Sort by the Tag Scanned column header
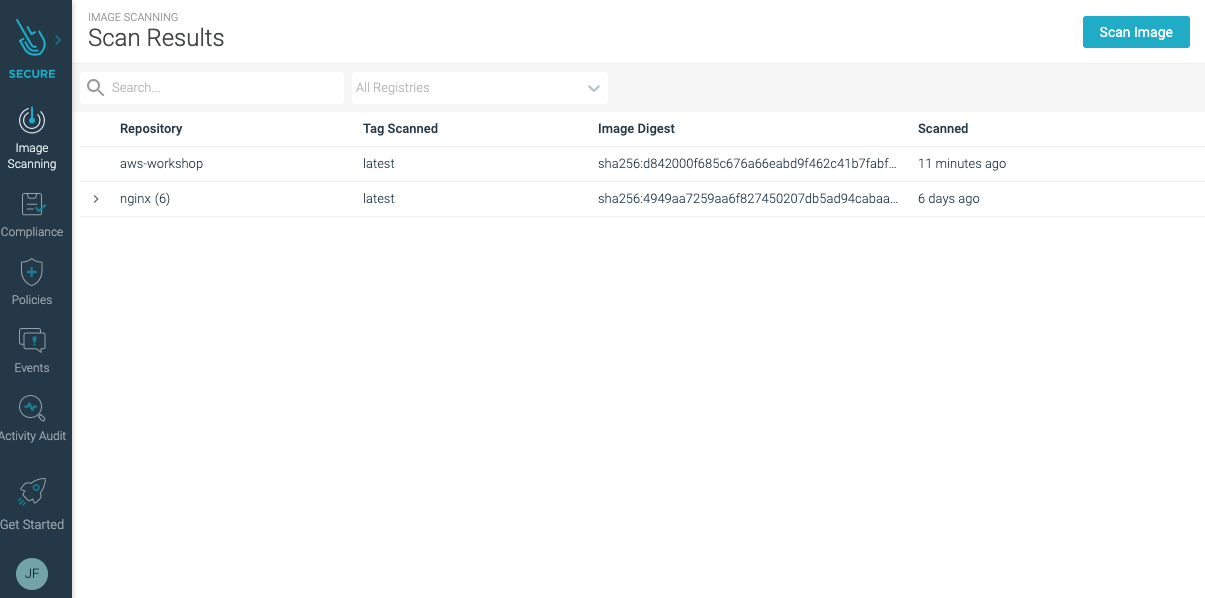 [400, 129]
